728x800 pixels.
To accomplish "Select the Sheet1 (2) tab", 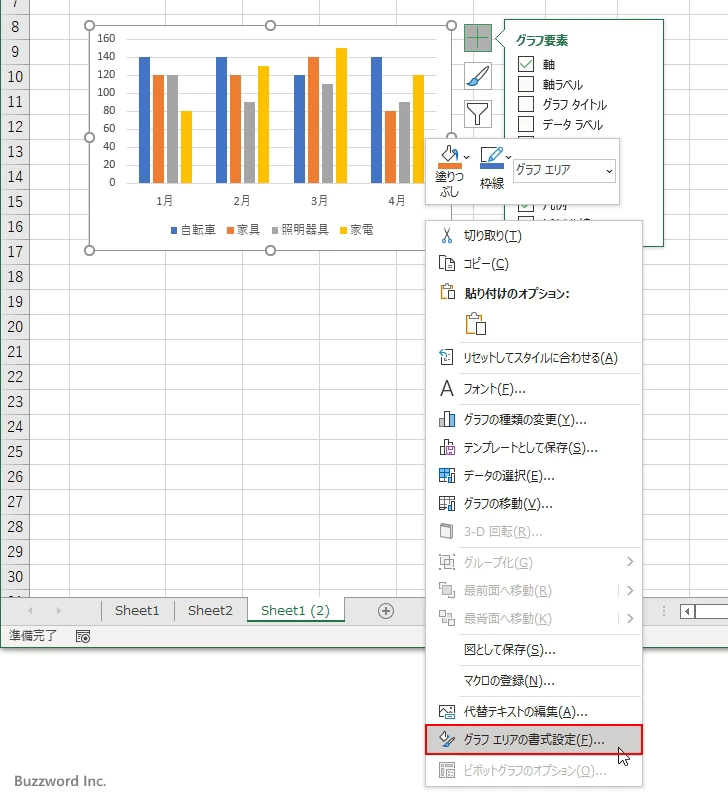I will tap(295, 610).
